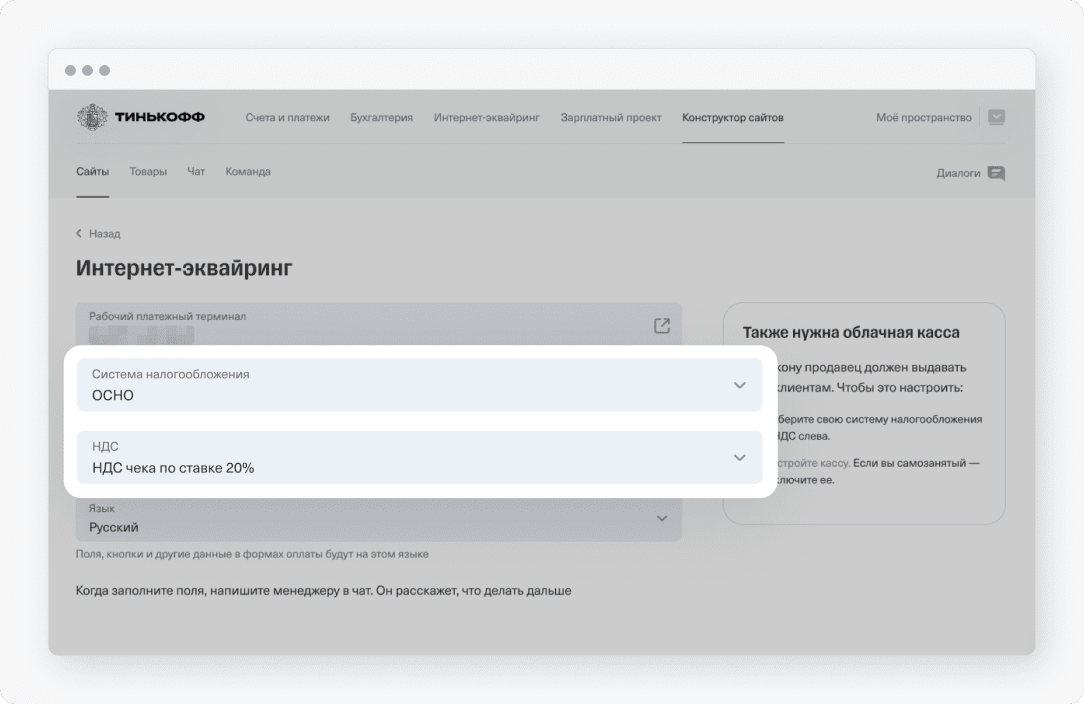Screen dimensions: 1084x704
Task: Expand the Язык dropdown chevron
Action: tap(662, 519)
